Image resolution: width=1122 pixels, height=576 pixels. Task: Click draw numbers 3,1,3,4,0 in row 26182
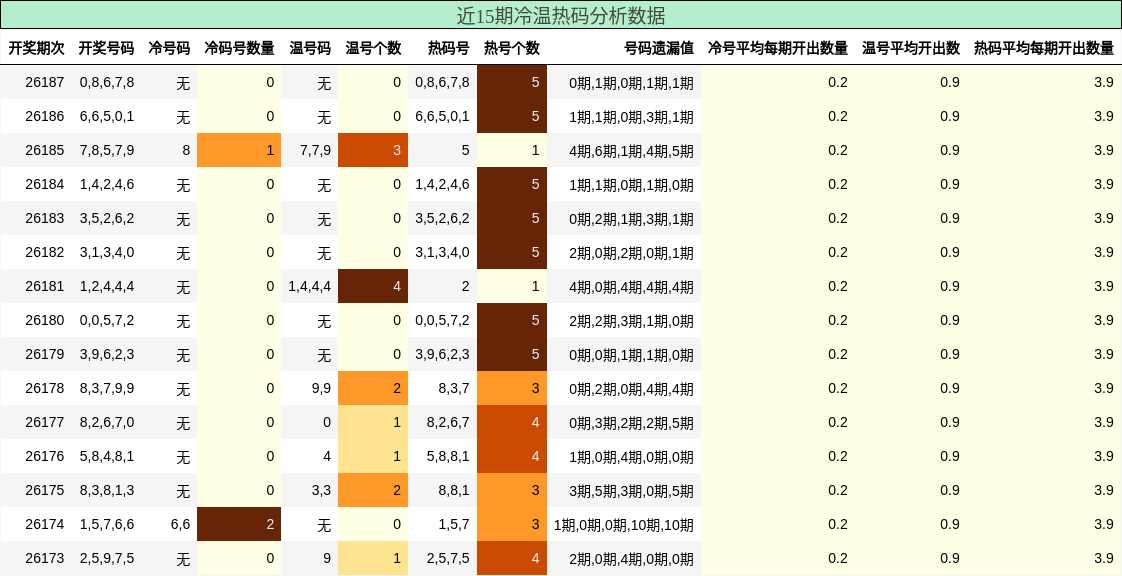tap(107, 252)
